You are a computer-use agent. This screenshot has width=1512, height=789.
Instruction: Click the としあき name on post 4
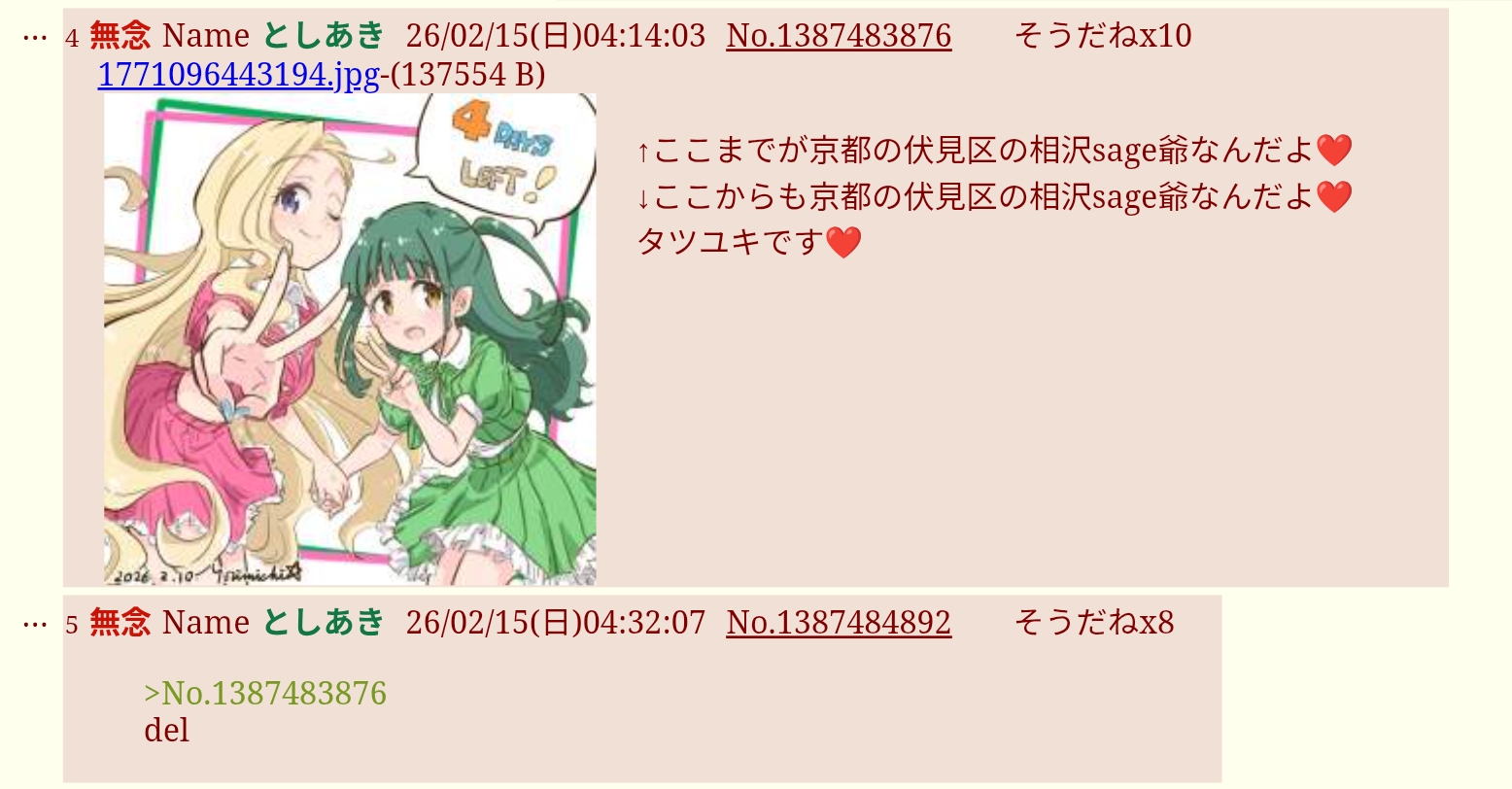[x=324, y=36]
